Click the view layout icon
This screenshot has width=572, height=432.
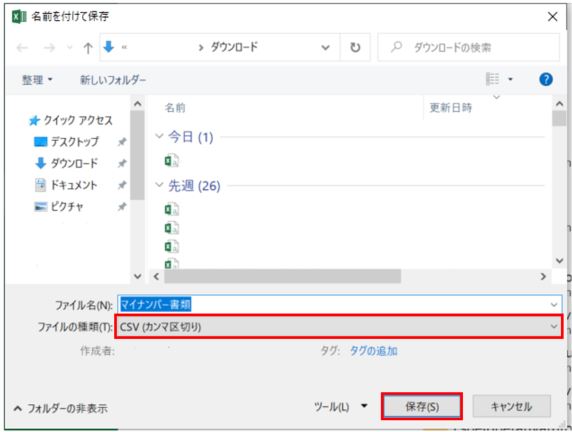tap(492, 79)
